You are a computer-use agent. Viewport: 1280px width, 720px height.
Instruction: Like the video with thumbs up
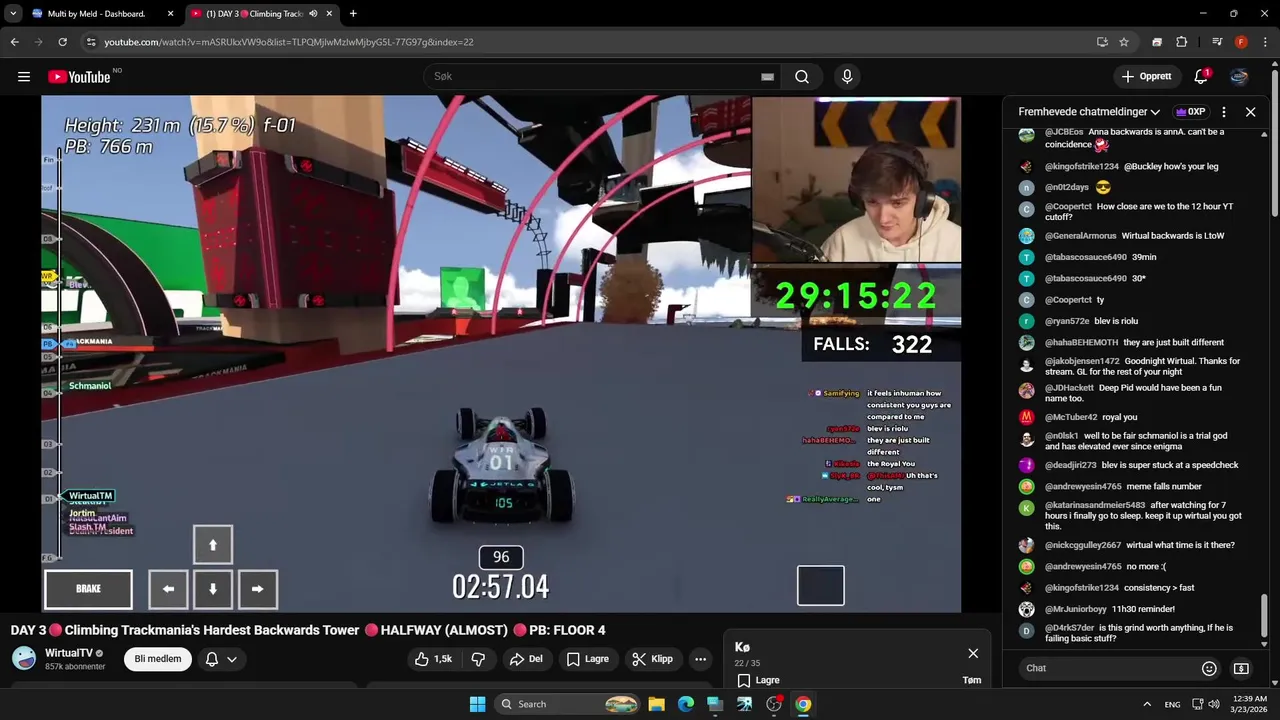click(433, 659)
